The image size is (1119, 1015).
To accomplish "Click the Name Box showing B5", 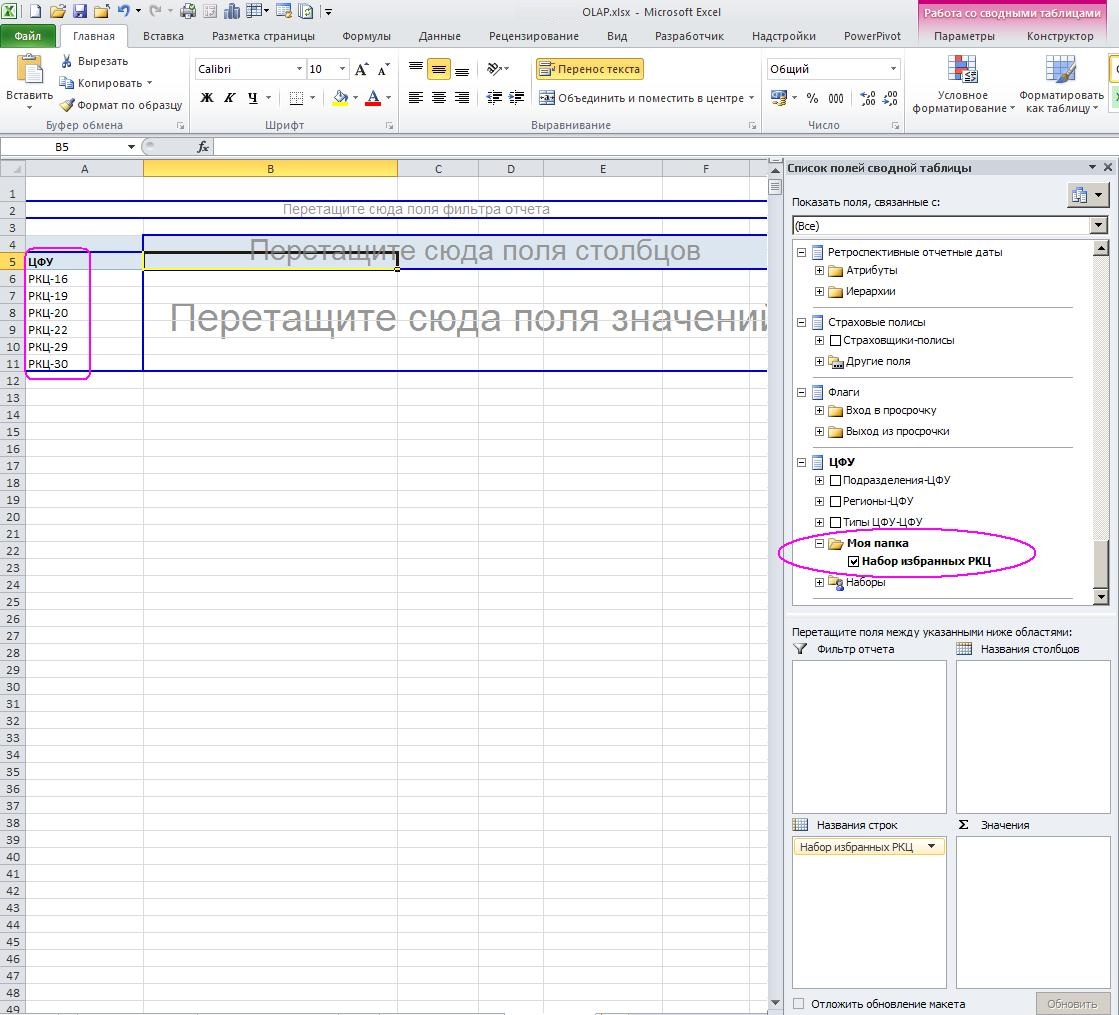I will [62, 146].
